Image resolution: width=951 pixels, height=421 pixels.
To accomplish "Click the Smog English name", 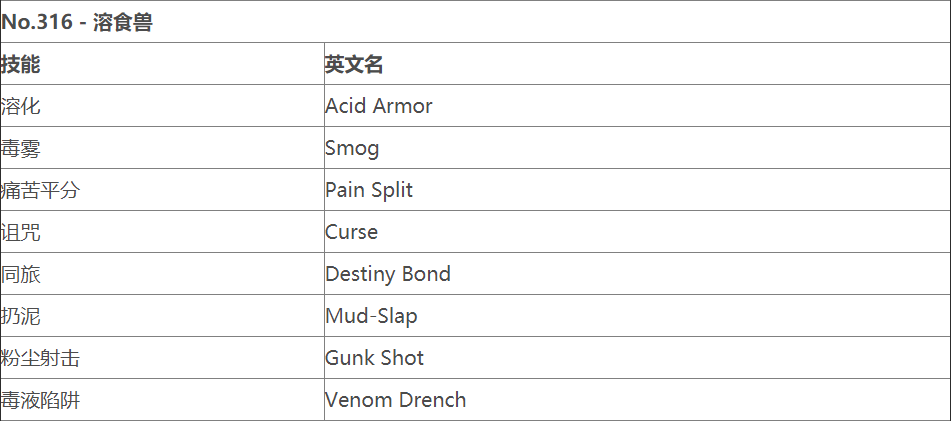I will pyautogui.click(x=352, y=148).
